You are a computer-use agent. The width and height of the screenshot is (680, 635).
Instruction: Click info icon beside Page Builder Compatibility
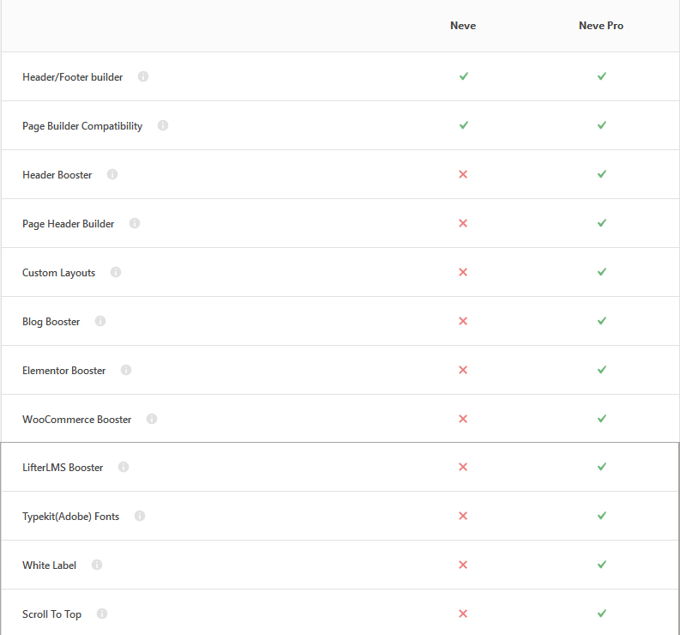pyautogui.click(x=163, y=126)
